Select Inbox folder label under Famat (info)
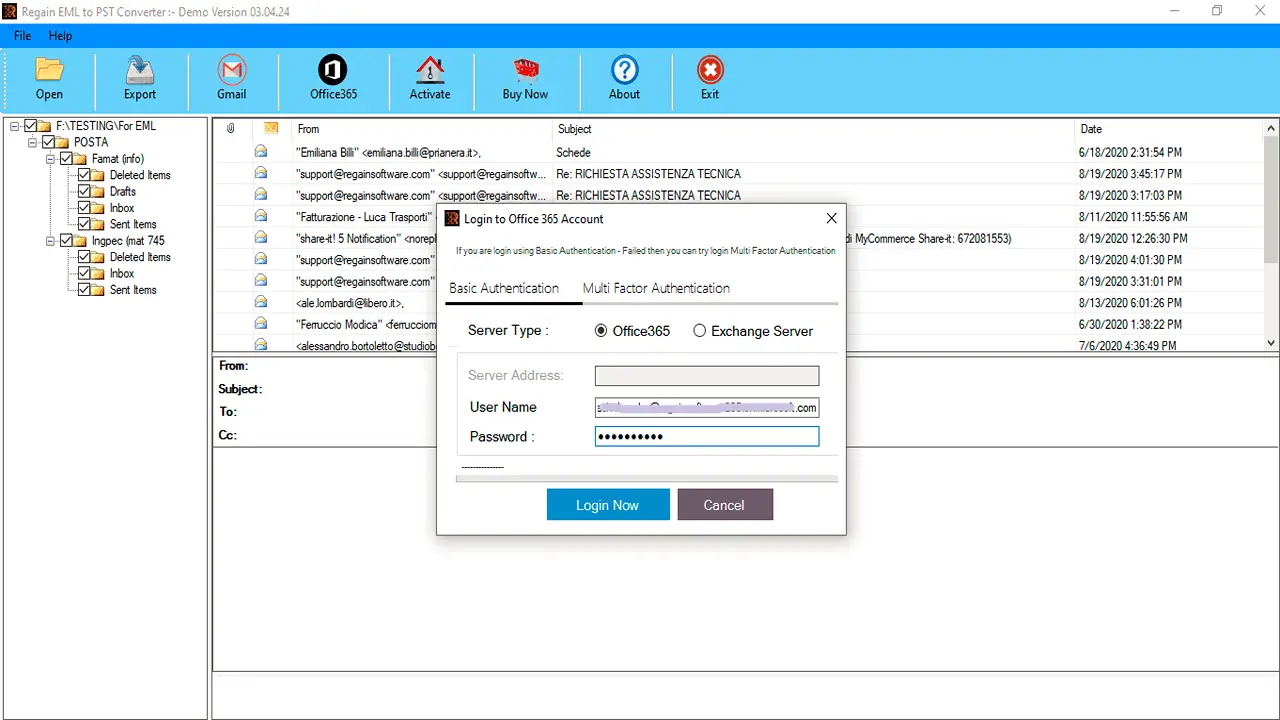This screenshot has height=720, width=1280. click(x=122, y=208)
